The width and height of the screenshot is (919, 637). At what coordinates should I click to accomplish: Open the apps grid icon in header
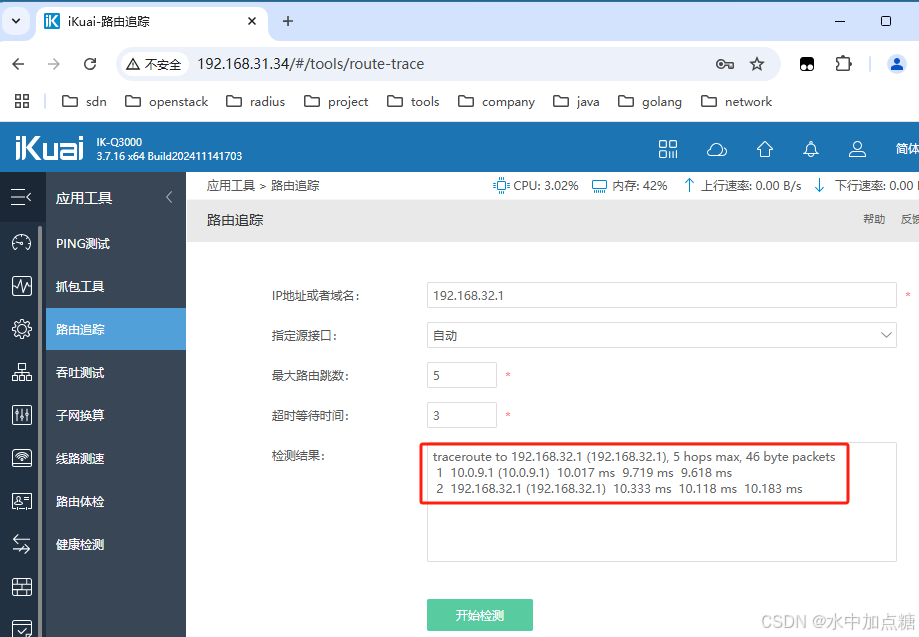pos(668,149)
